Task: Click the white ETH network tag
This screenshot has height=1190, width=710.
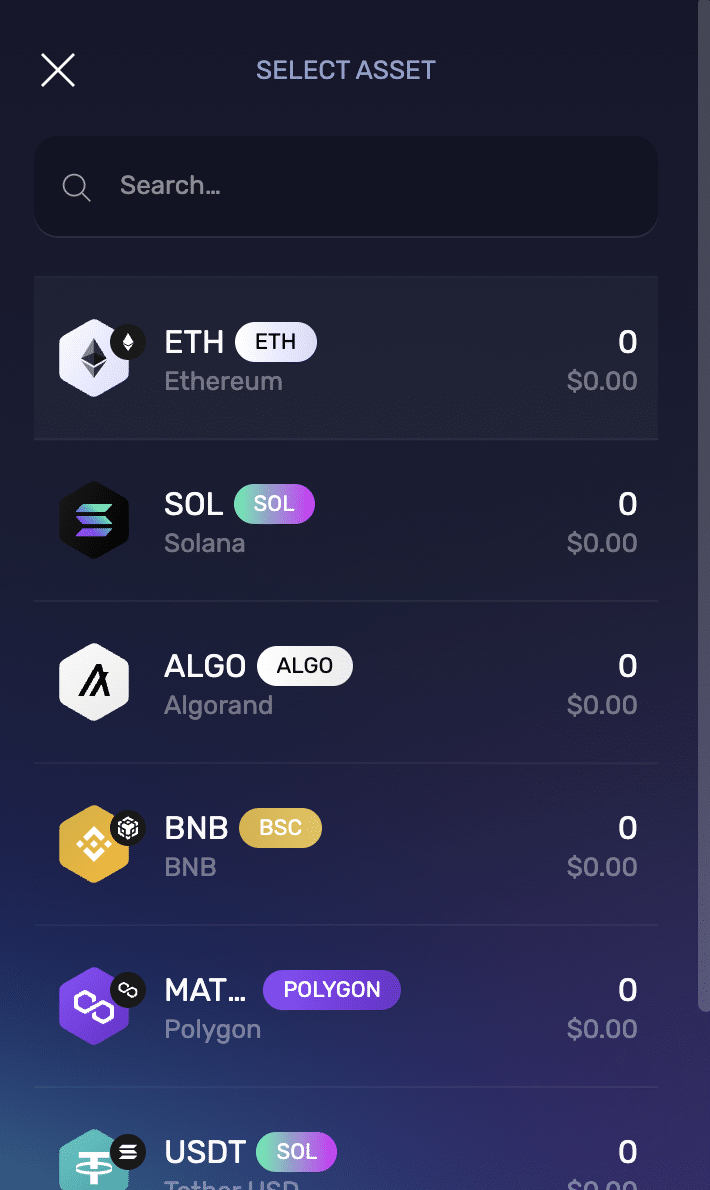Action: pyautogui.click(x=276, y=342)
